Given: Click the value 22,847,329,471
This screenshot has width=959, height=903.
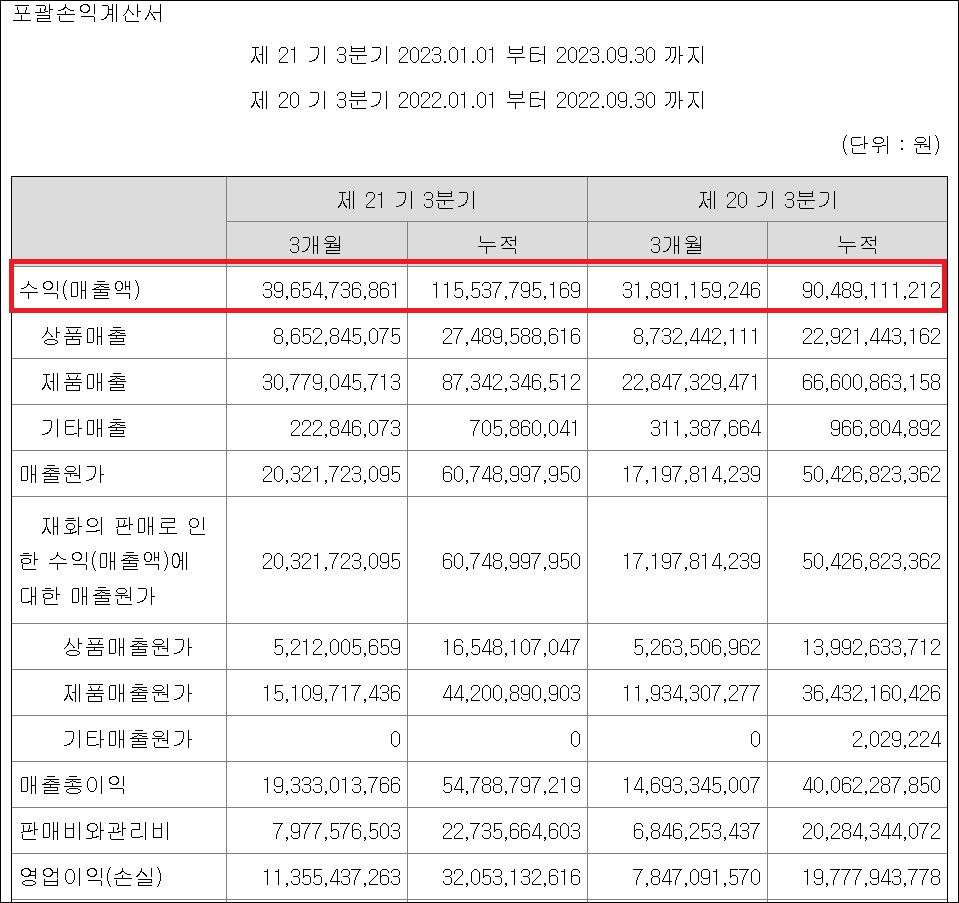Looking at the screenshot, I should click(691, 382).
